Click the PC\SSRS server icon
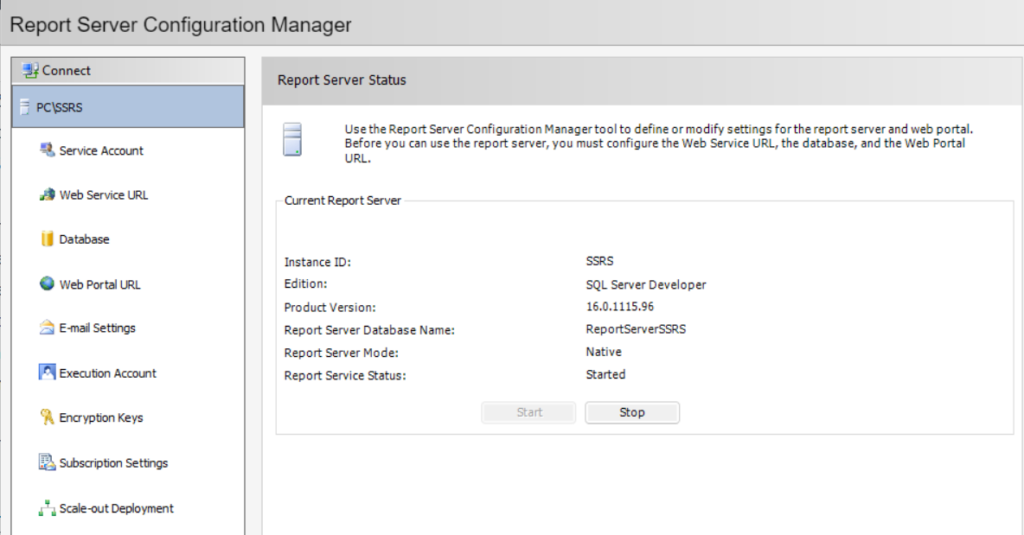 point(25,107)
